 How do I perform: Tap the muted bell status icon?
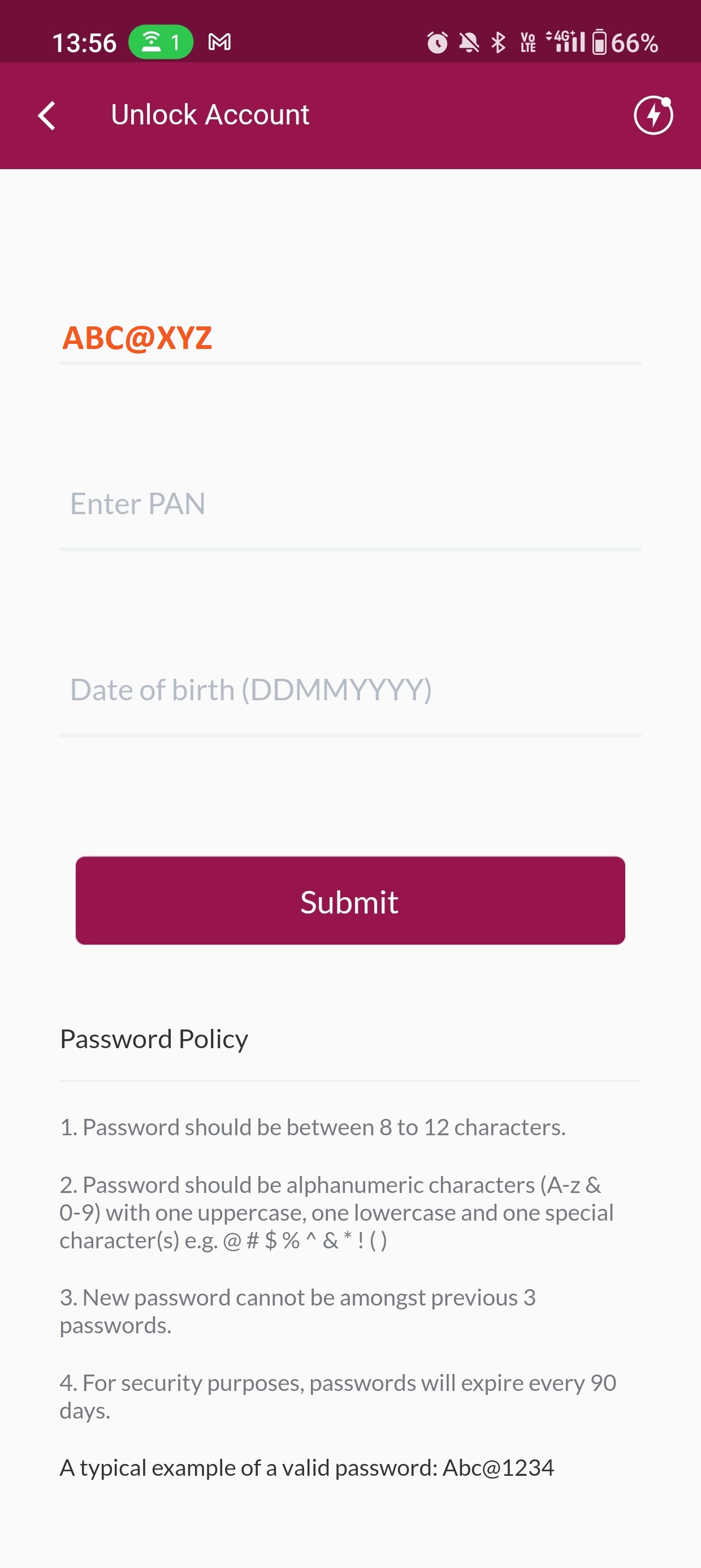tap(469, 42)
